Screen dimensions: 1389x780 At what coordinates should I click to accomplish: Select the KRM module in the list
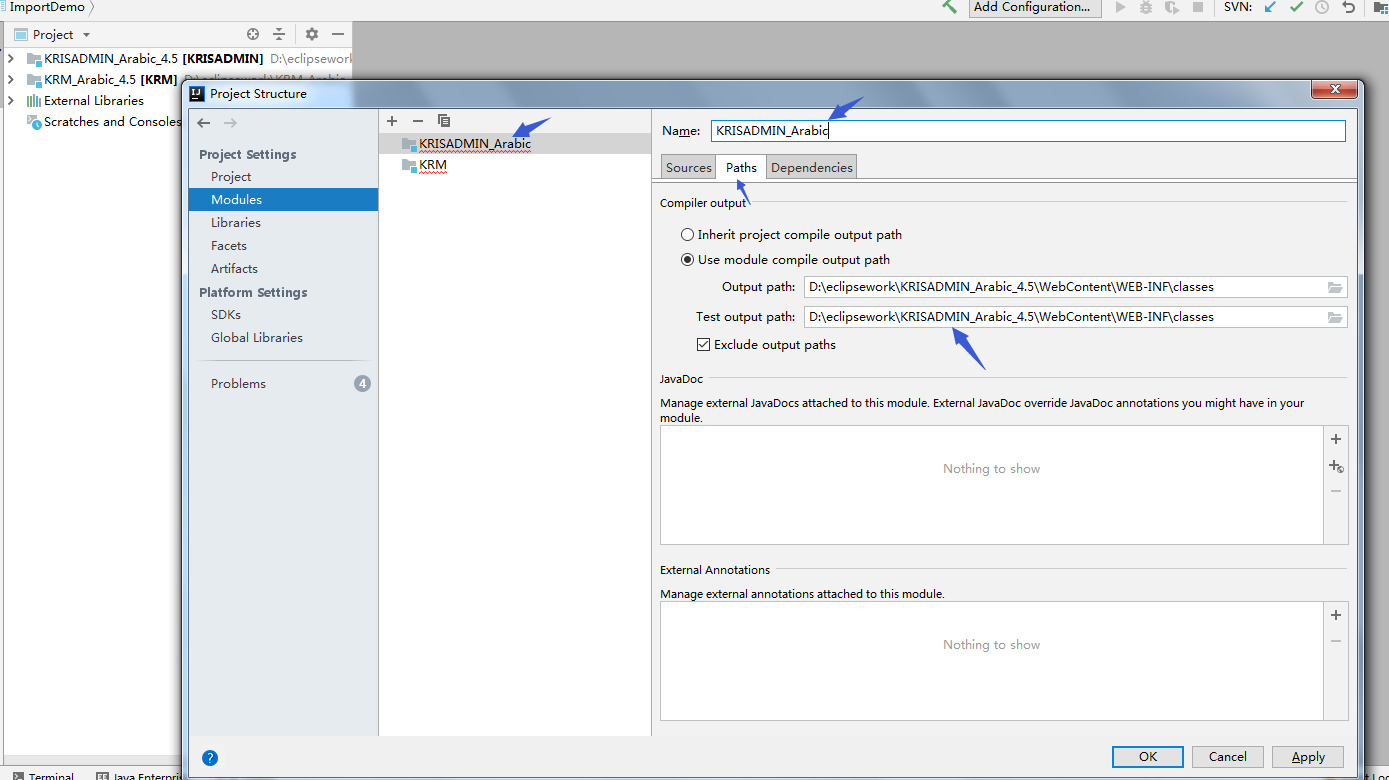coord(515,165)
